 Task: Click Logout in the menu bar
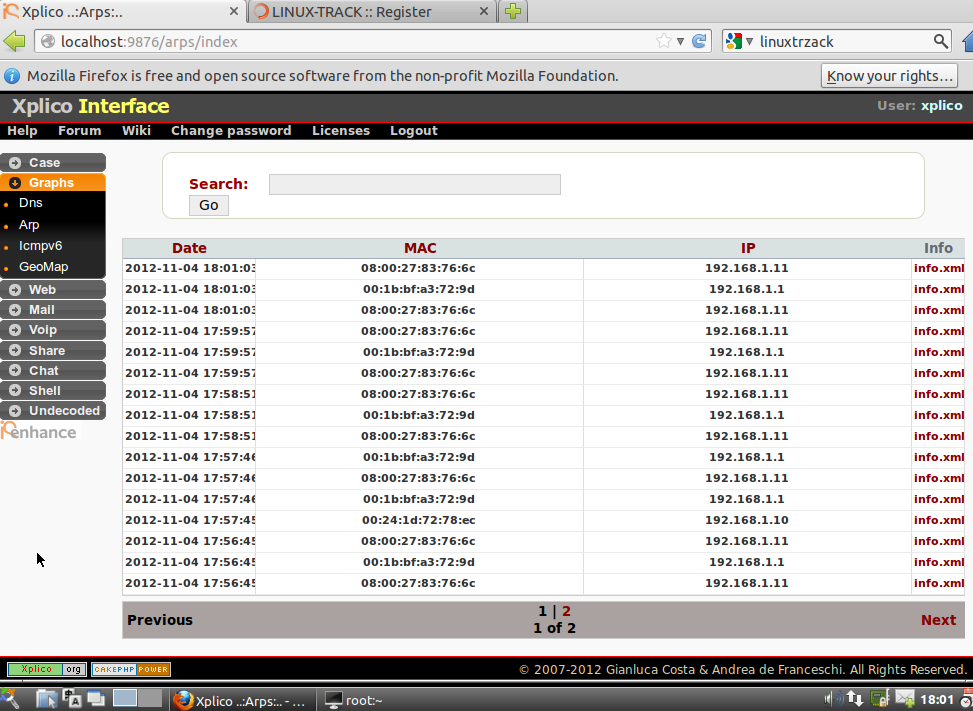point(414,131)
